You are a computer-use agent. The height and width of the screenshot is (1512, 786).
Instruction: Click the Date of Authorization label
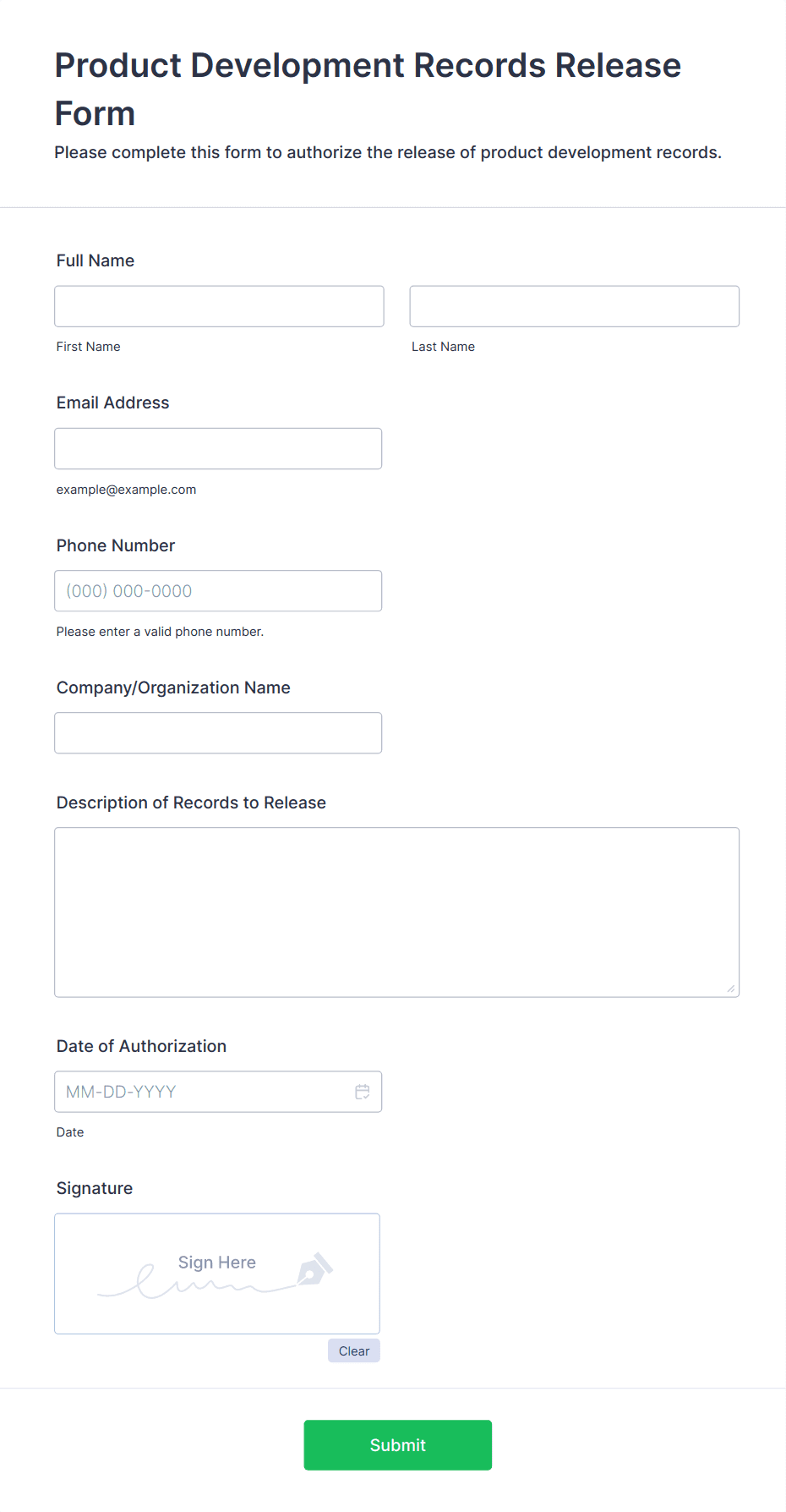142,1046
